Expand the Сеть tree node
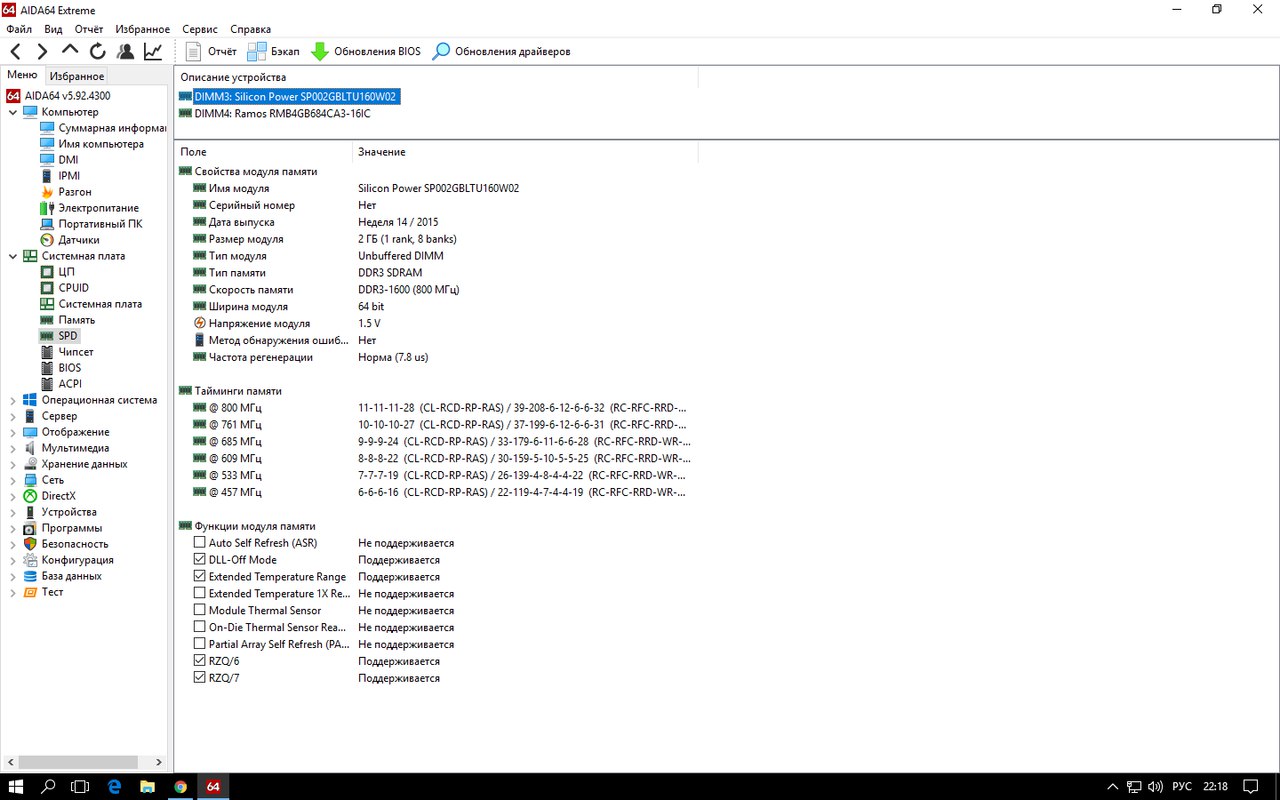 12,480
